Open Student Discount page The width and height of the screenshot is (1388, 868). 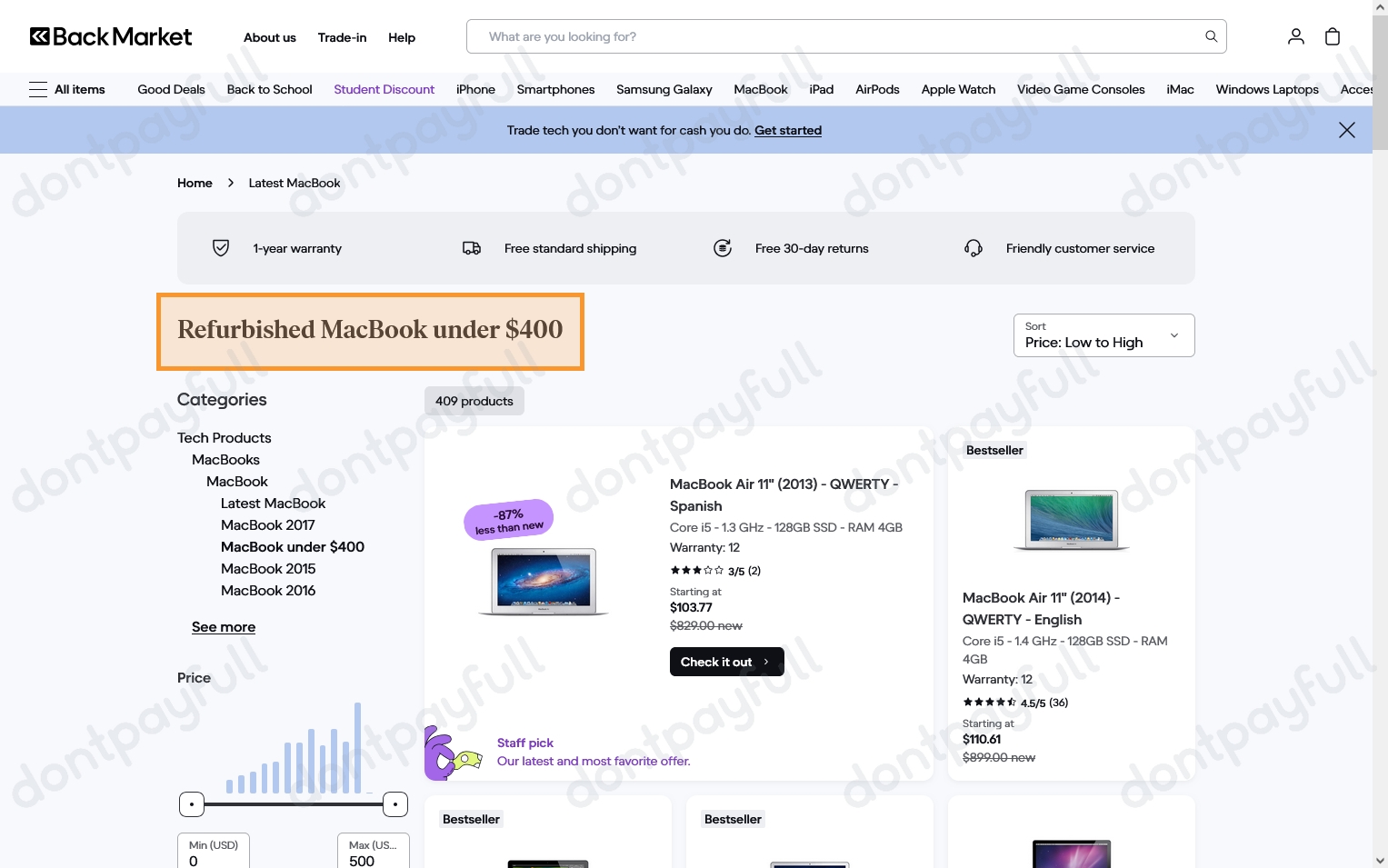pyautogui.click(x=384, y=89)
